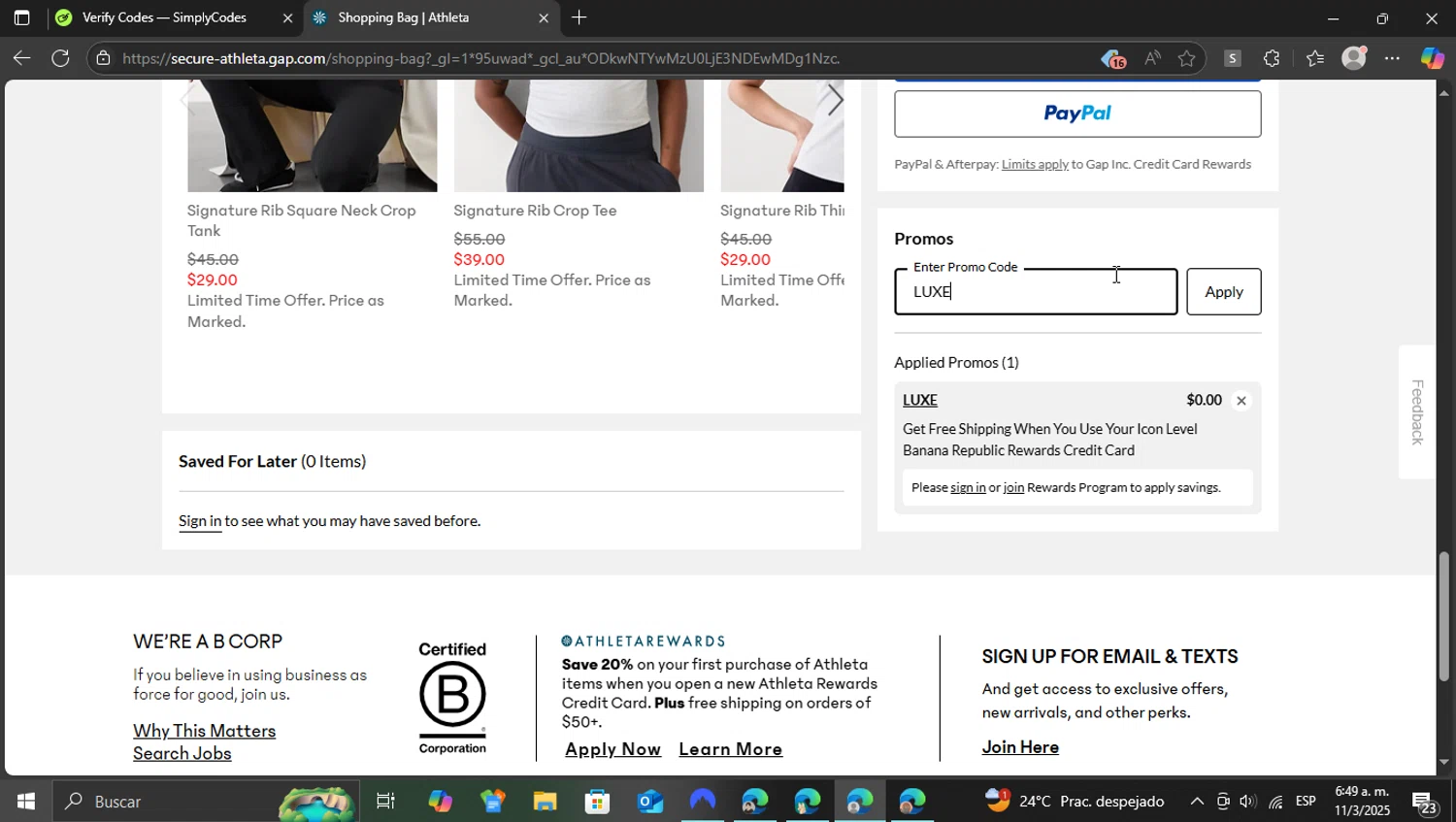Click Join Here for email signup
The image size is (1456, 822).
coord(1020,747)
